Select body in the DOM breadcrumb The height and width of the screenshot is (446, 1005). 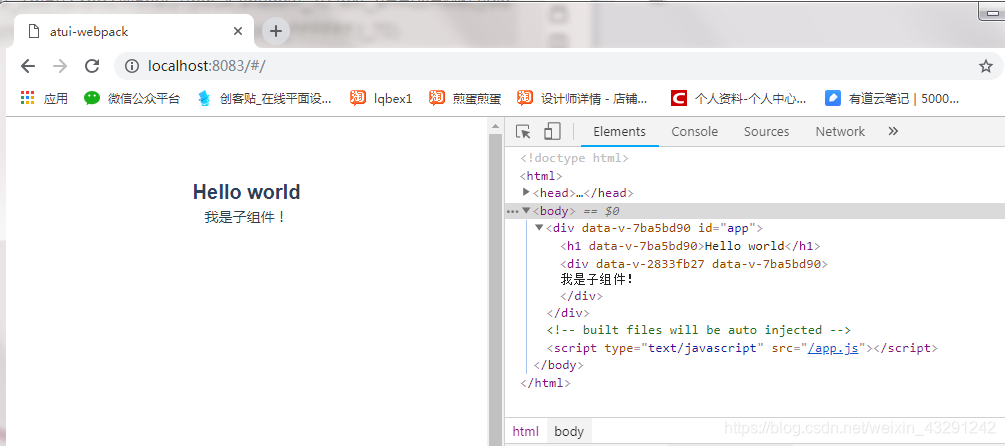569,432
